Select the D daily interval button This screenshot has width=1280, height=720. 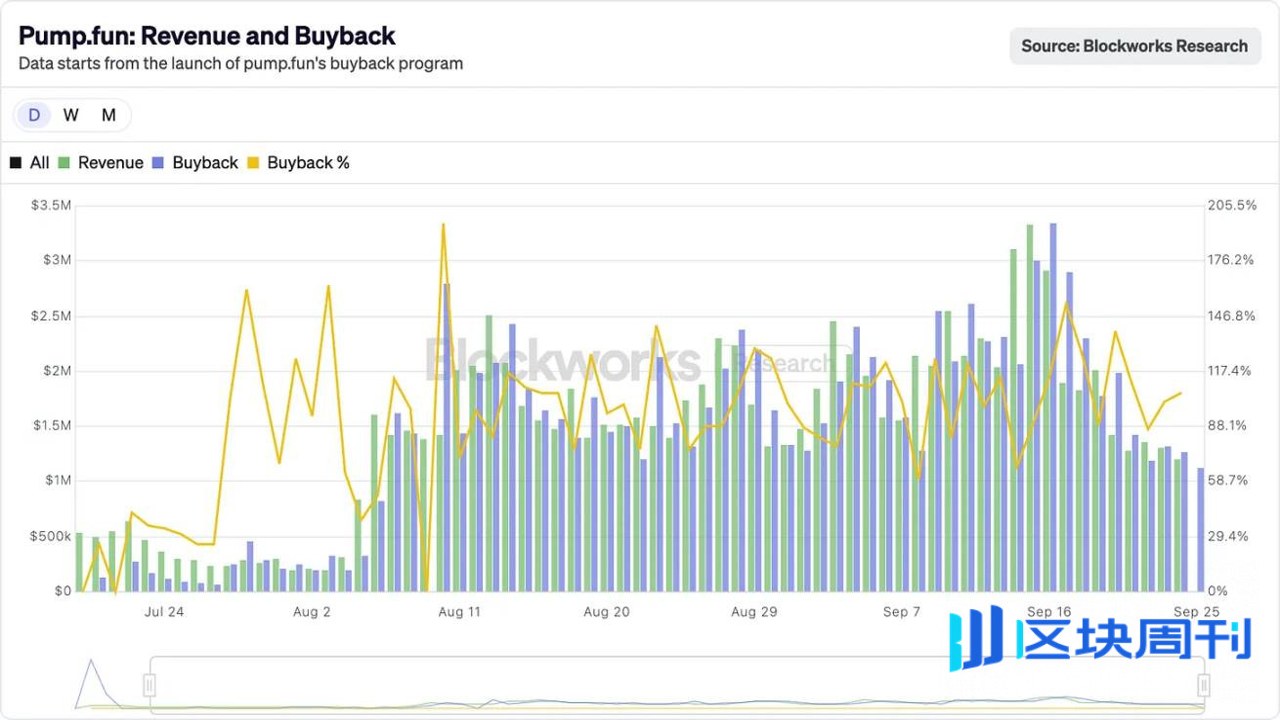coord(34,115)
